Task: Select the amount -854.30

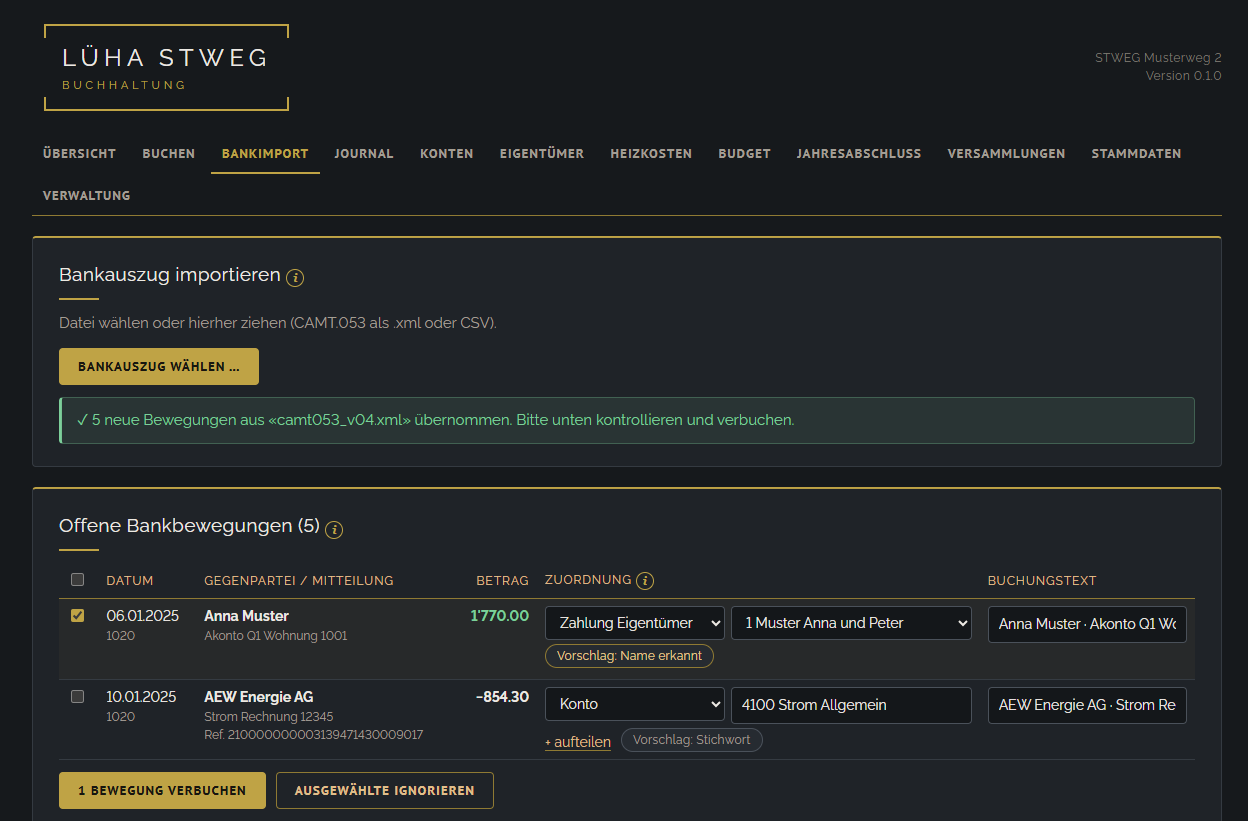Action: point(503,697)
